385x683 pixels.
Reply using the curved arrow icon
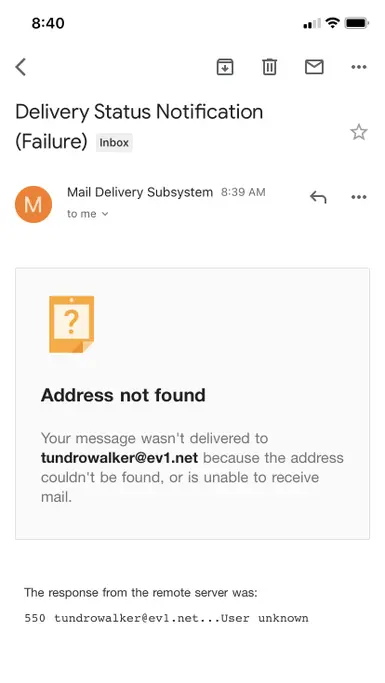tap(318, 197)
